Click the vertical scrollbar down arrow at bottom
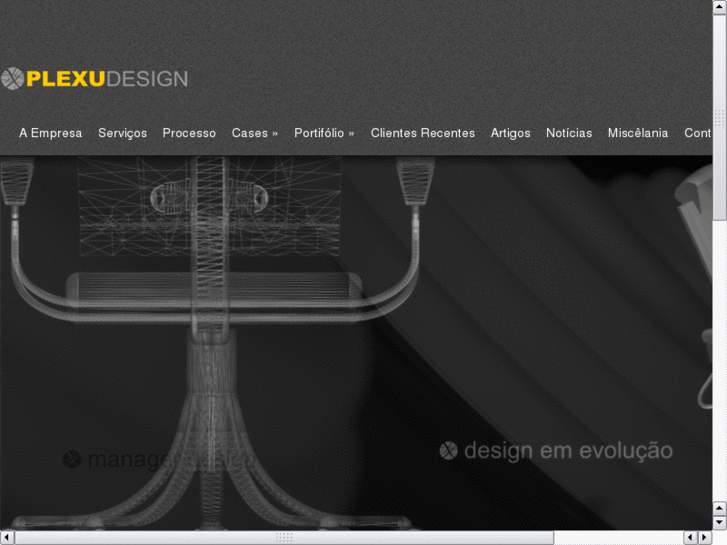The height and width of the screenshot is (545, 727). coord(720,523)
